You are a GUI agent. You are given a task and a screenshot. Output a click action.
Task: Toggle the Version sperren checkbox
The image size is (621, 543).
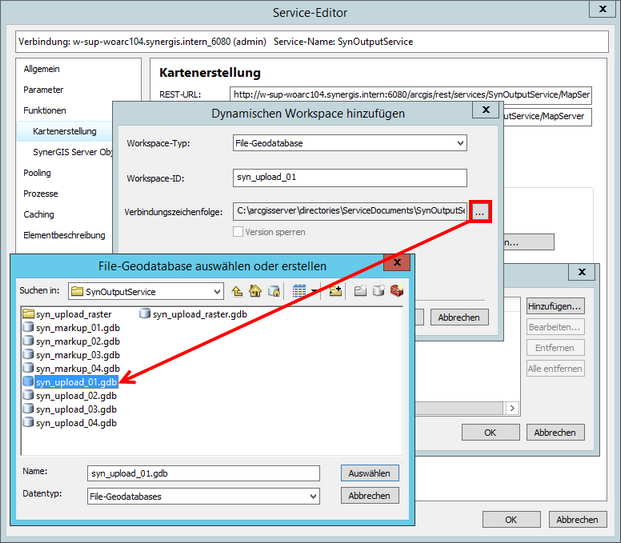[238, 232]
